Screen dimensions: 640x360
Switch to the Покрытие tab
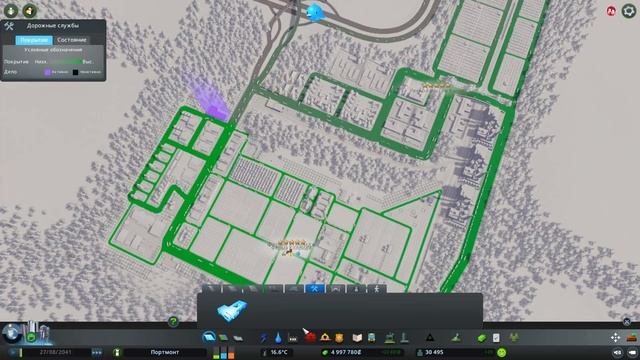coord(34,40)
